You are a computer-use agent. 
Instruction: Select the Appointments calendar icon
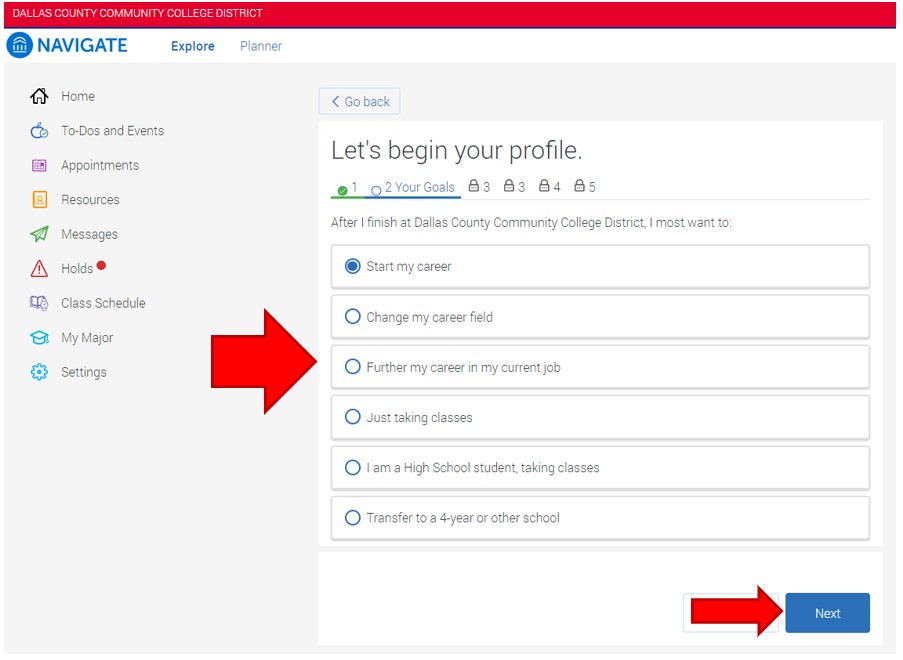[37, 165]
